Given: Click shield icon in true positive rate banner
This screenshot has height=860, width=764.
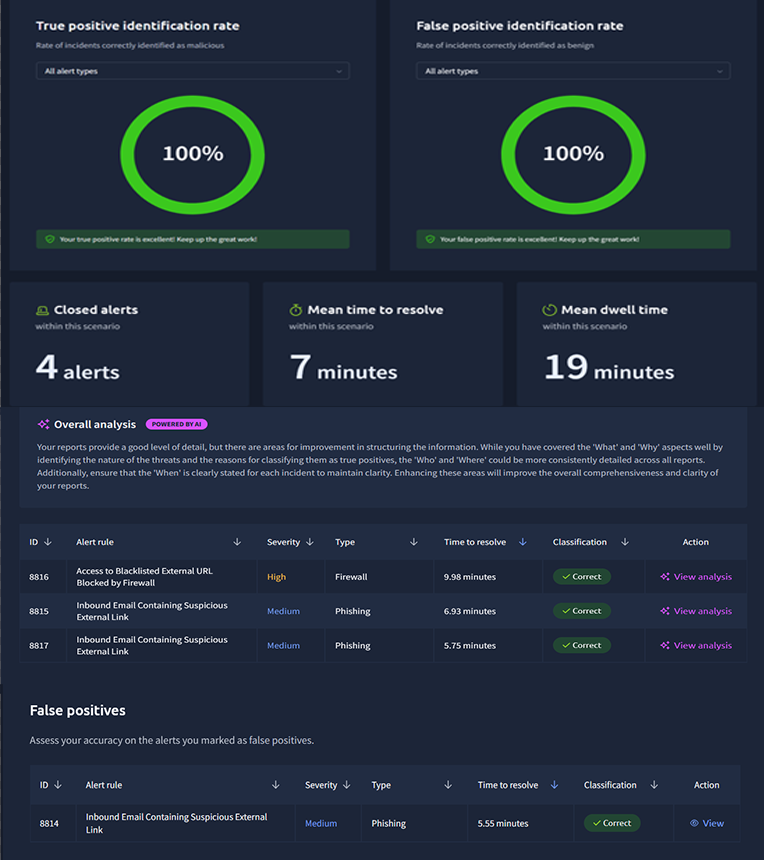Looking at the screenshot, I should click(50, 239).
